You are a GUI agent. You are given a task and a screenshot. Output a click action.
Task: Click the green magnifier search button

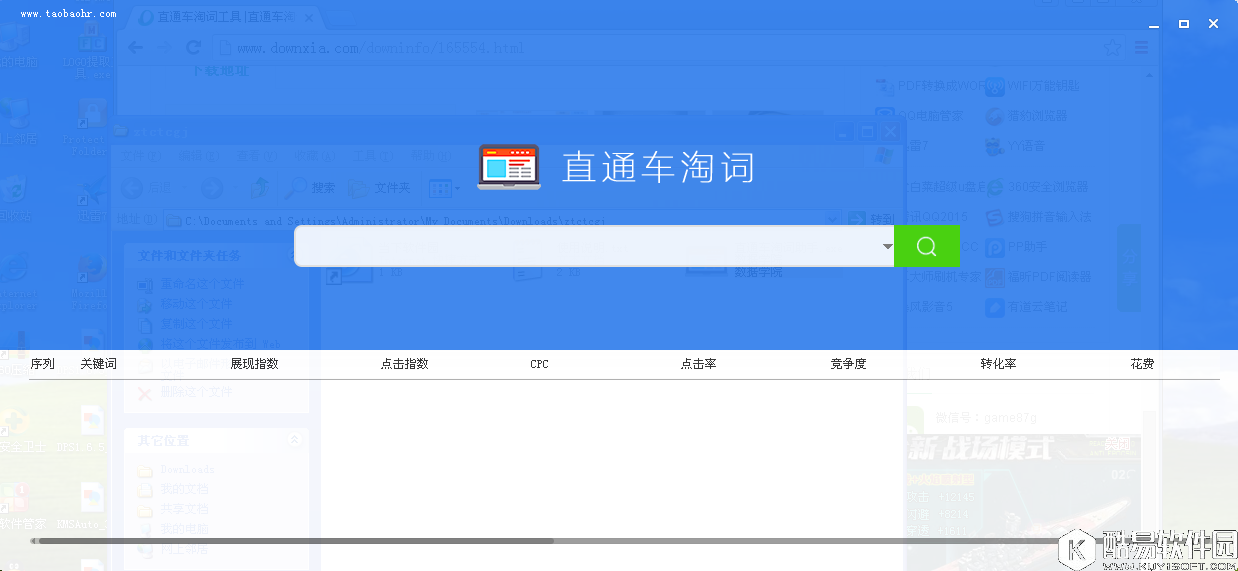[926, 246]
